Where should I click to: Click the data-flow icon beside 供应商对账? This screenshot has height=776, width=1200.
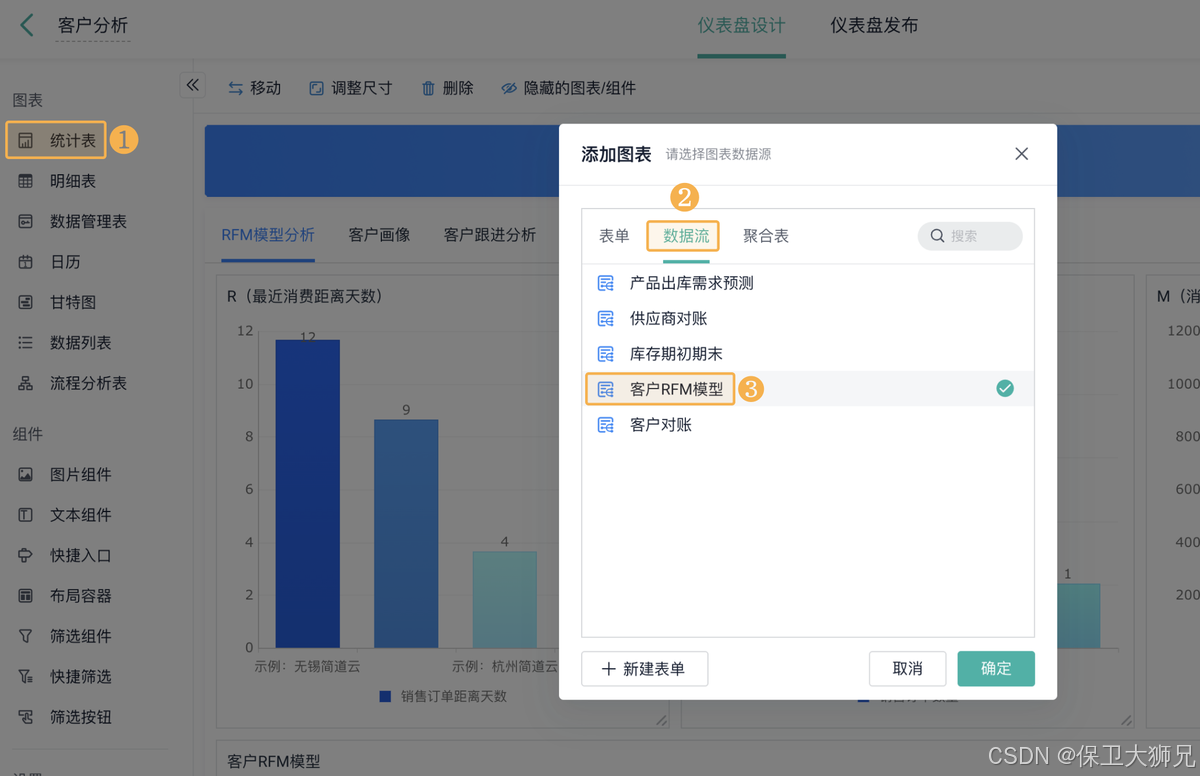[x=605, y=319]
